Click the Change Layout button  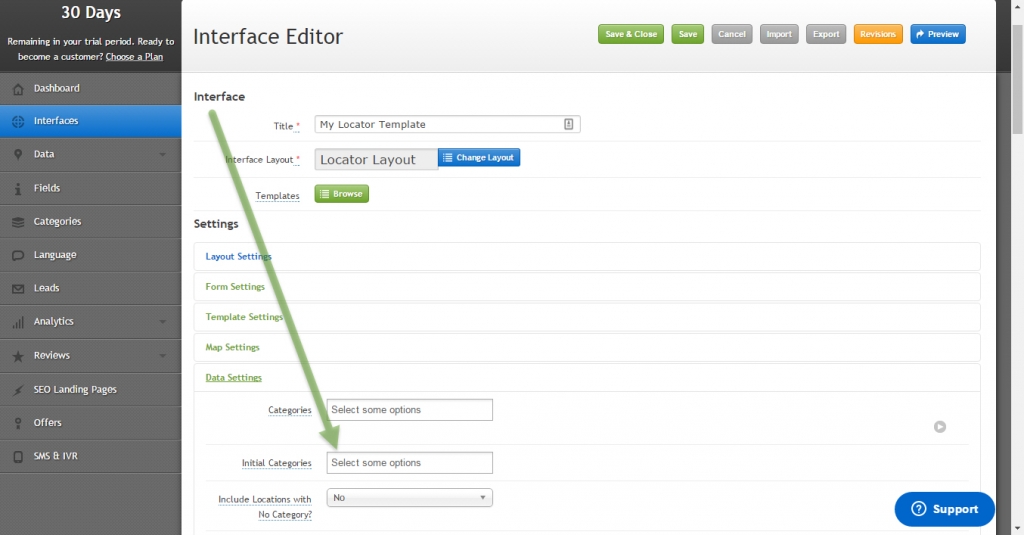479,157
